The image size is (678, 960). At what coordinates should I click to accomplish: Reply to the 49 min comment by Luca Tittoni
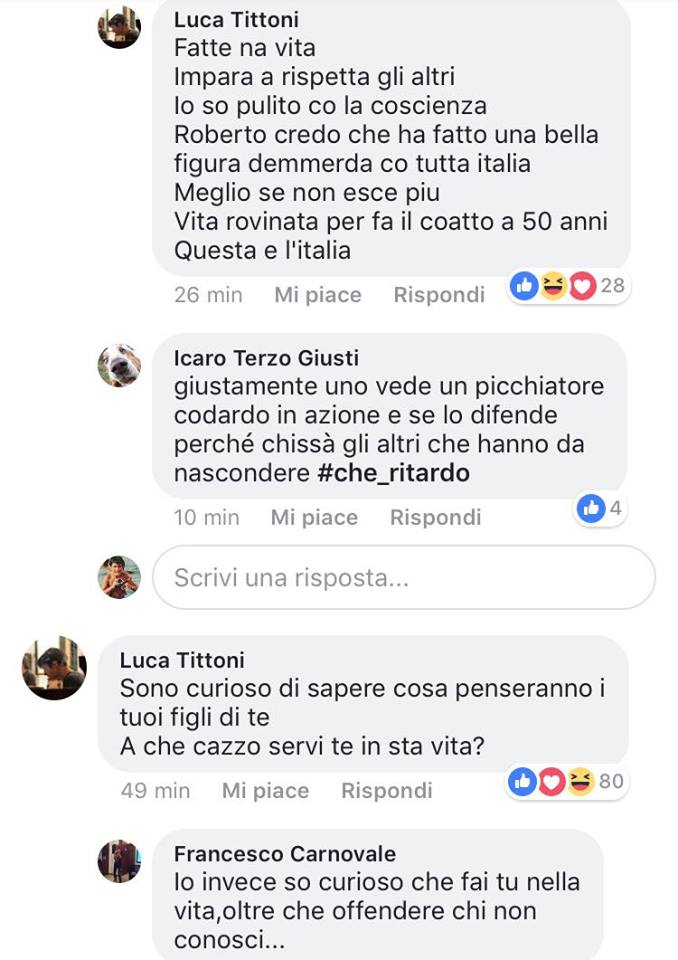[x=386, y=790]
